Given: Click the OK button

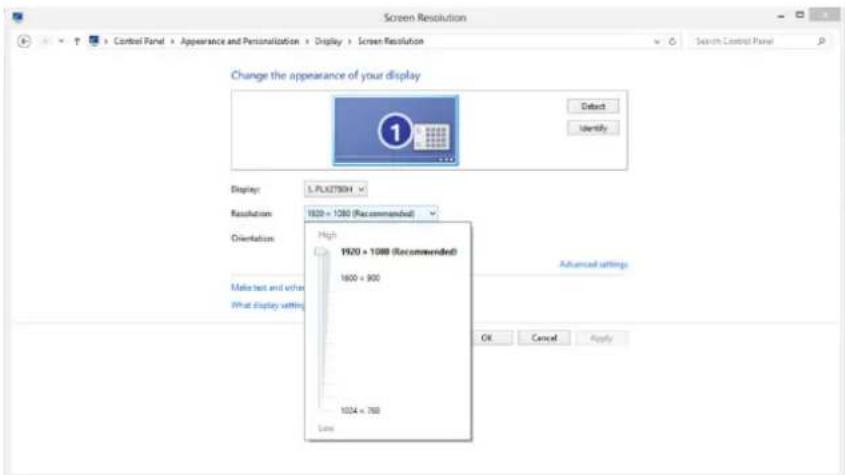Looking at the screenshot, I should pyautogui.click(x=487, y=338).
